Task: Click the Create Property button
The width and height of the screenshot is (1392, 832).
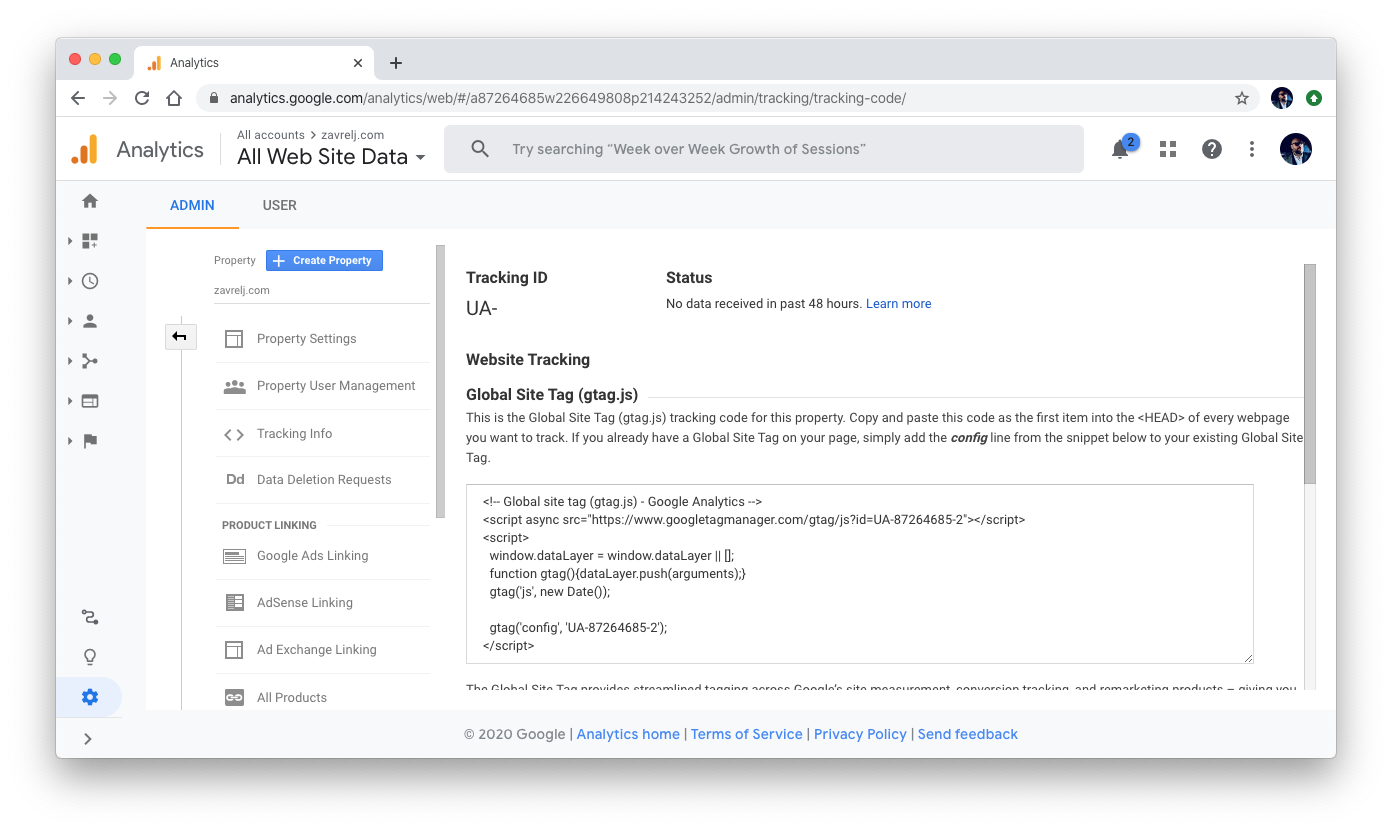Action: click(324, 260)
